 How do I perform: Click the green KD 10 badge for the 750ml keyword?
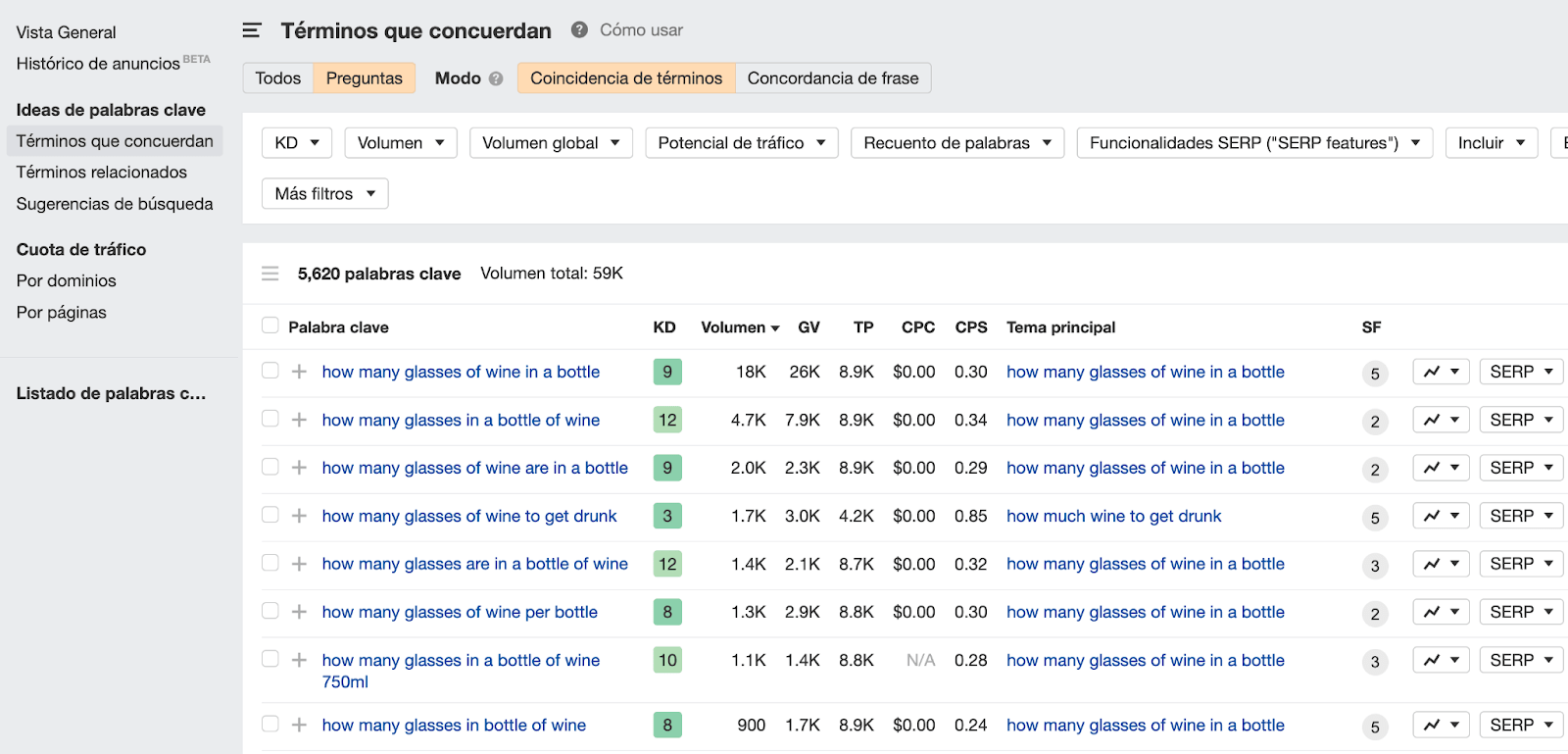point(667,660)
